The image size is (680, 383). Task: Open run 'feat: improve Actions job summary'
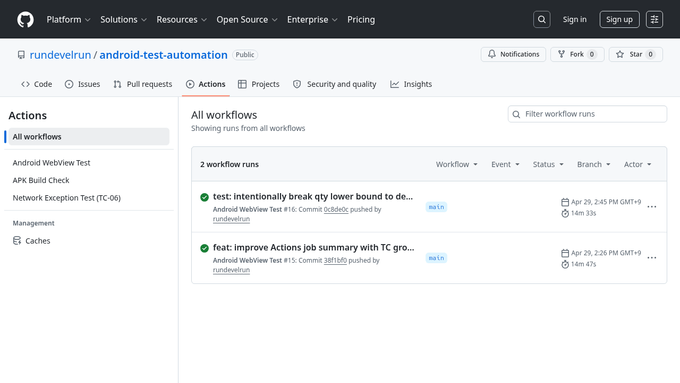pyautogui.click(x=314, y=248)
